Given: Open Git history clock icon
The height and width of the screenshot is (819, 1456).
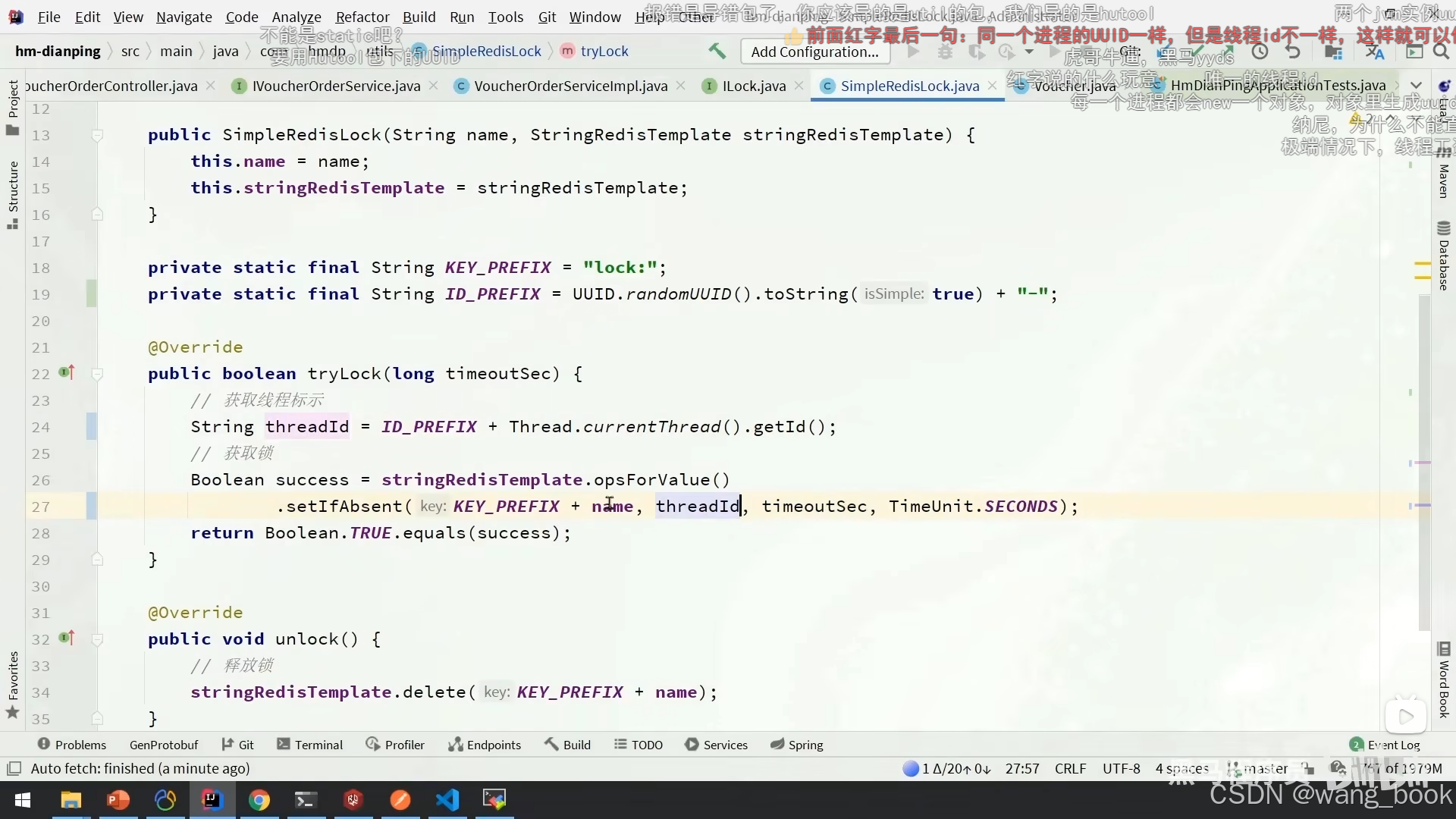Looking at the screenshot, I should [1260, 52].
